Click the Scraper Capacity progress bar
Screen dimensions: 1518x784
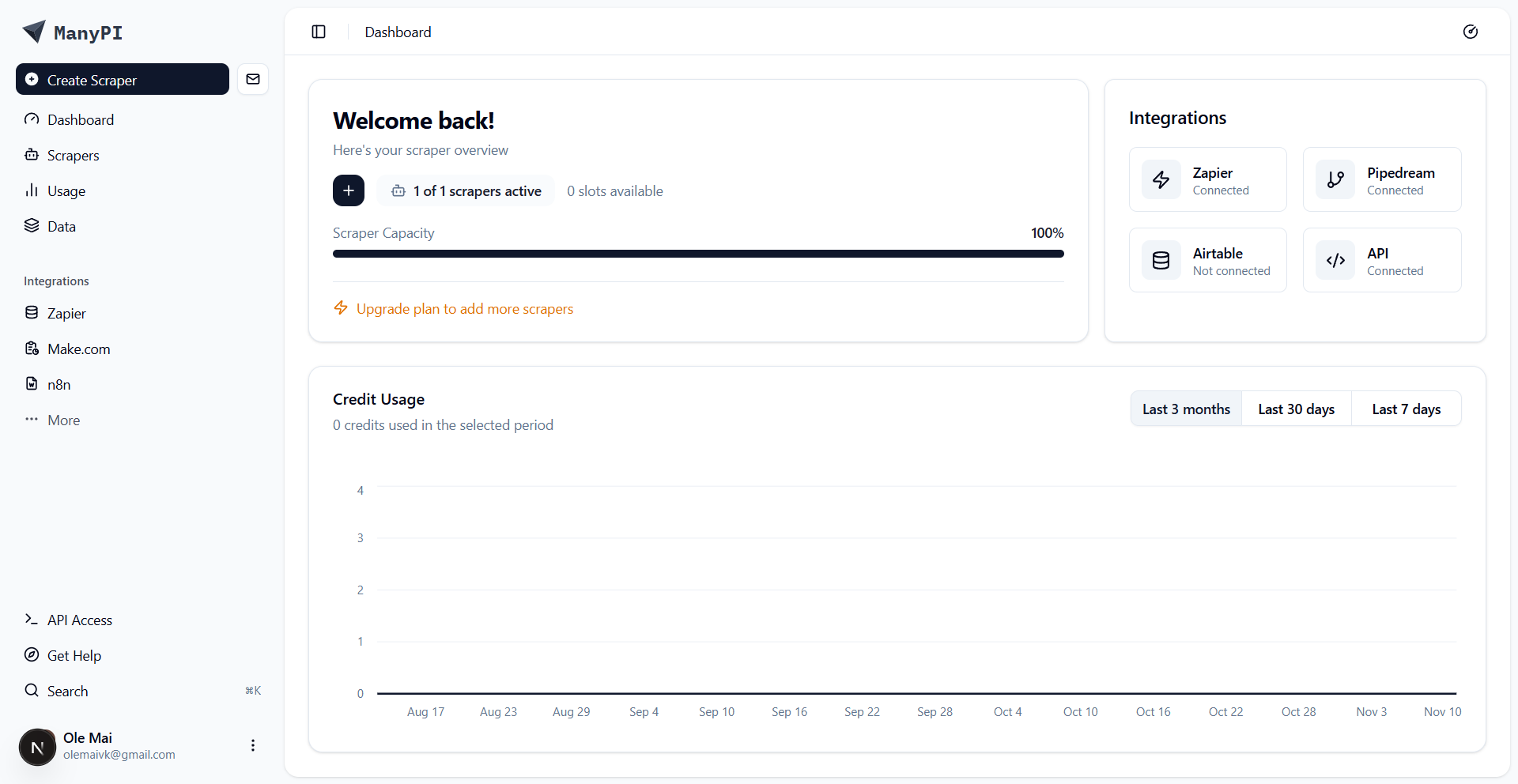(698, 254)
